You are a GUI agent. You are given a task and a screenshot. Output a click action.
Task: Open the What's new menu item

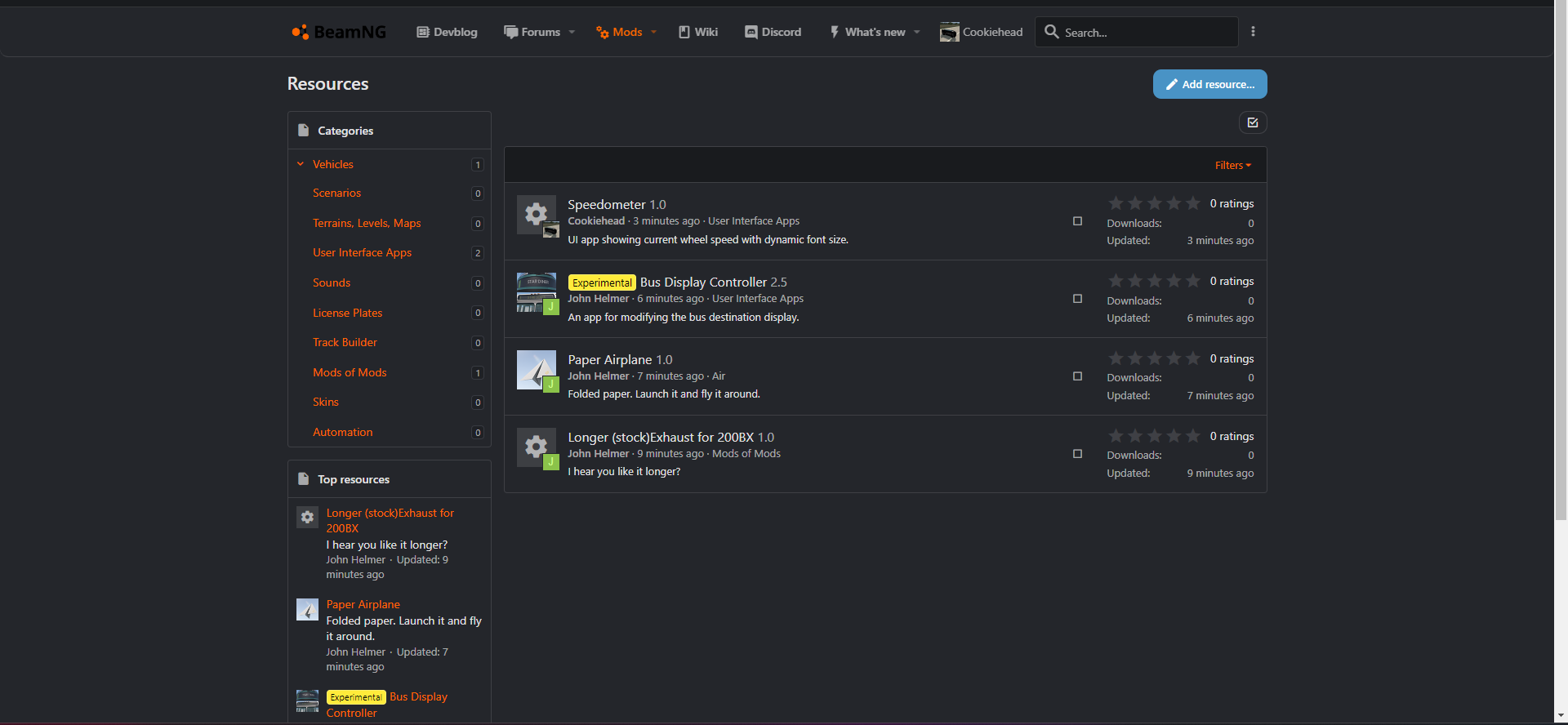[x=867, y=32]
